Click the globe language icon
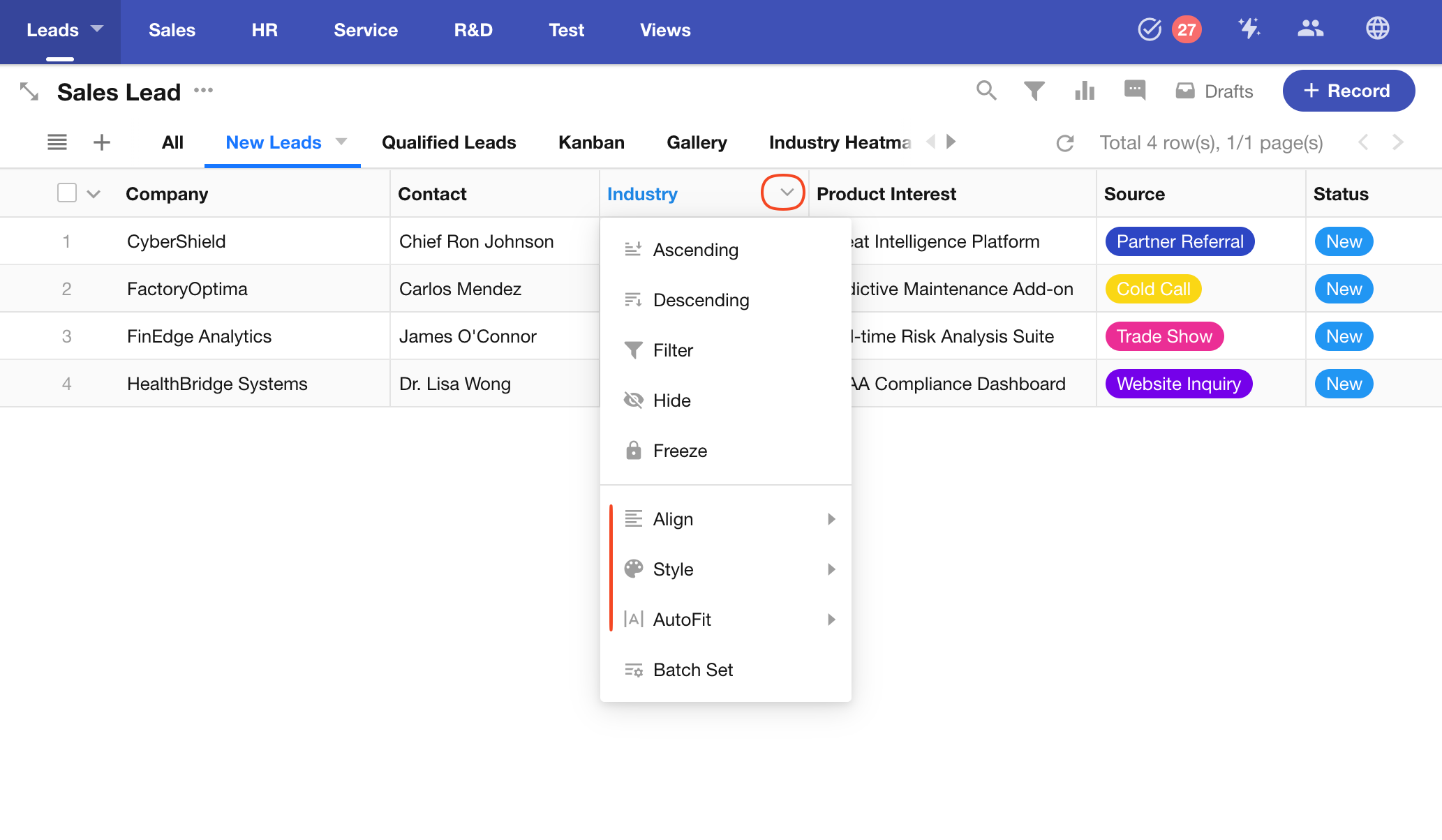 tap(1377, 29)
